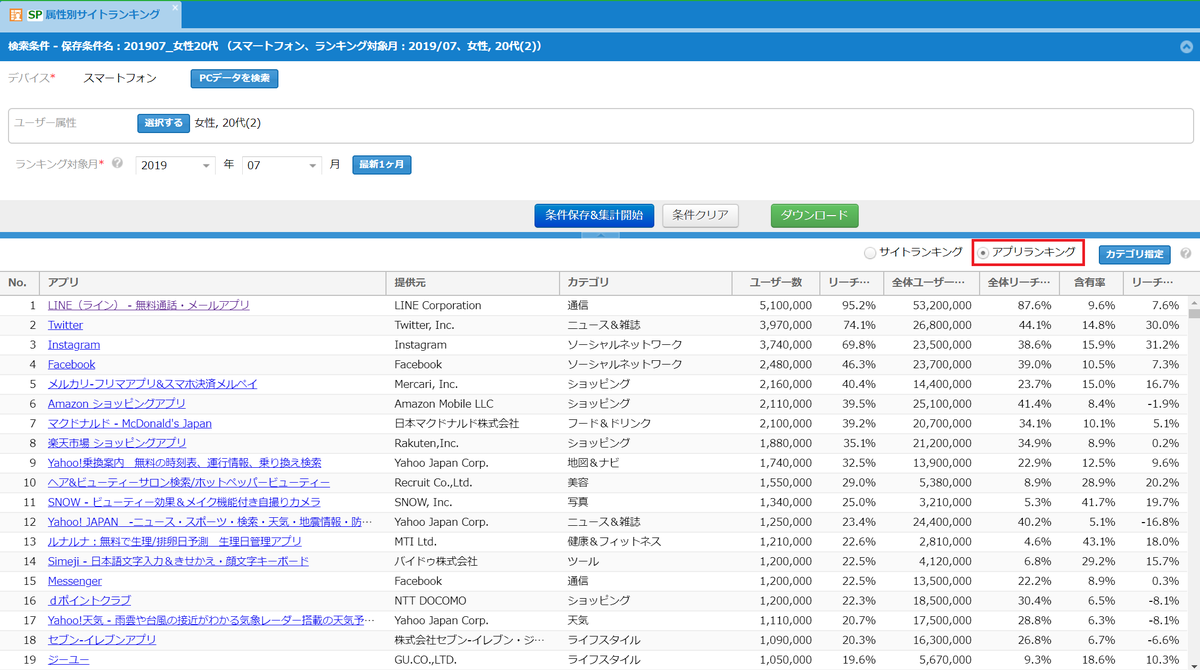Collapse the search conditions panel with the chevron icon
The height and width of the screenshot is (670, 1200).
(x=1186, y=46)
